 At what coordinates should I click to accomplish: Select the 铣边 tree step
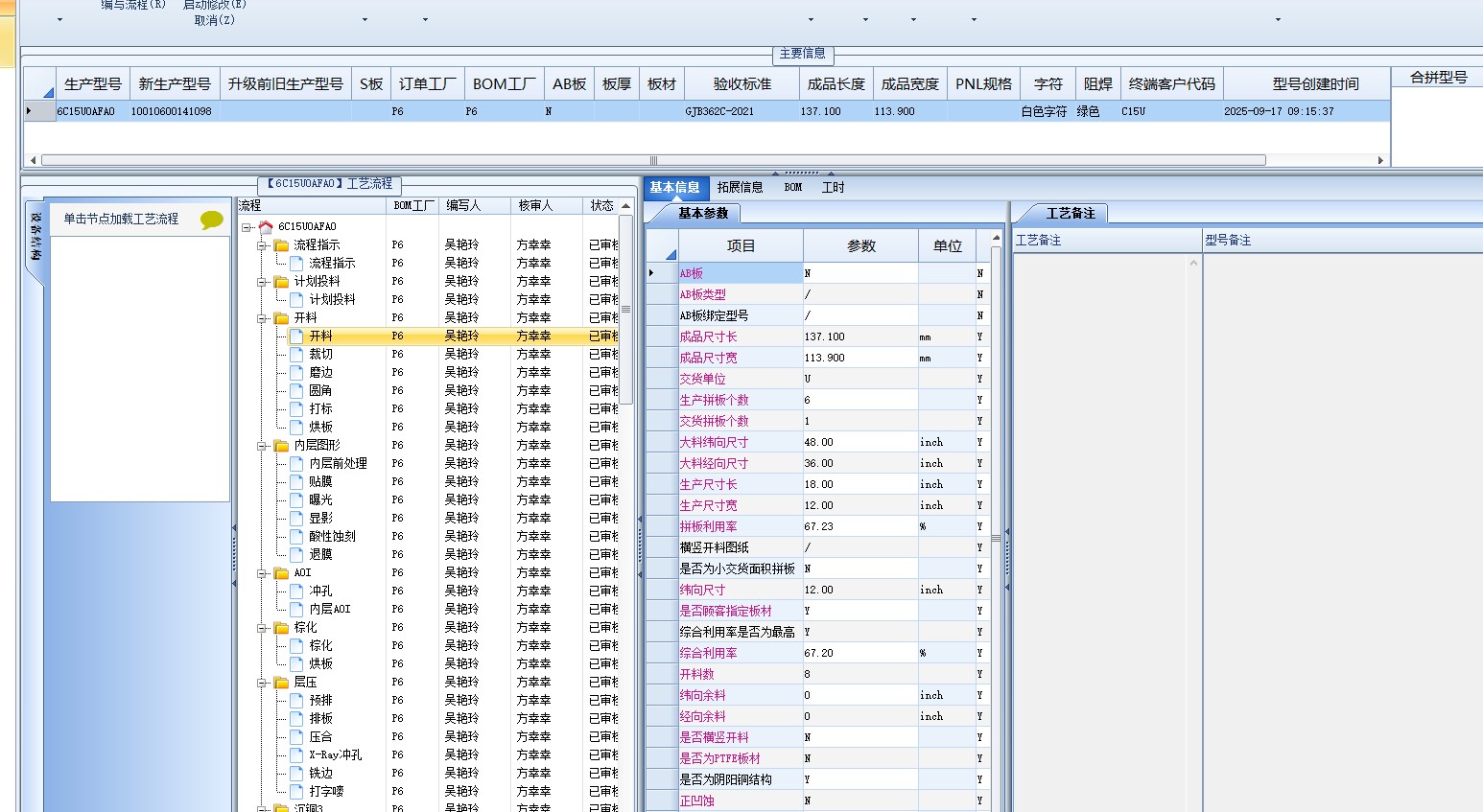point(320,774)
